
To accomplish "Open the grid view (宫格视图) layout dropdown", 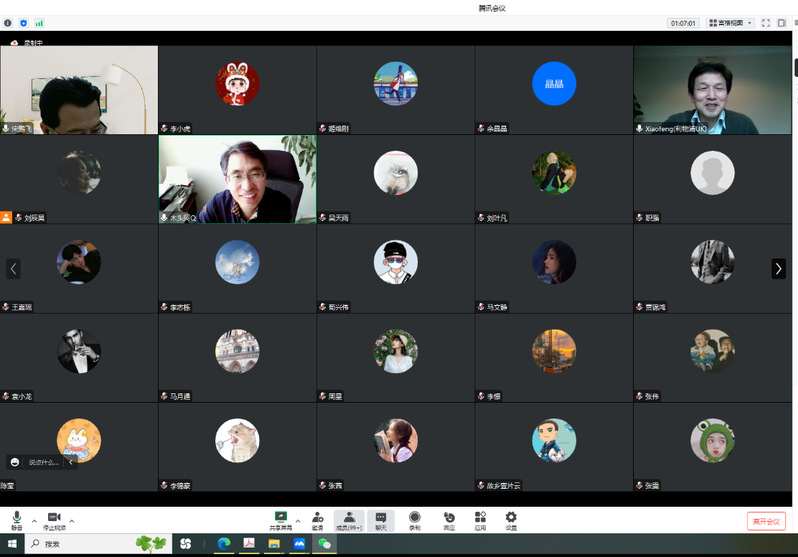I will 730,22.
